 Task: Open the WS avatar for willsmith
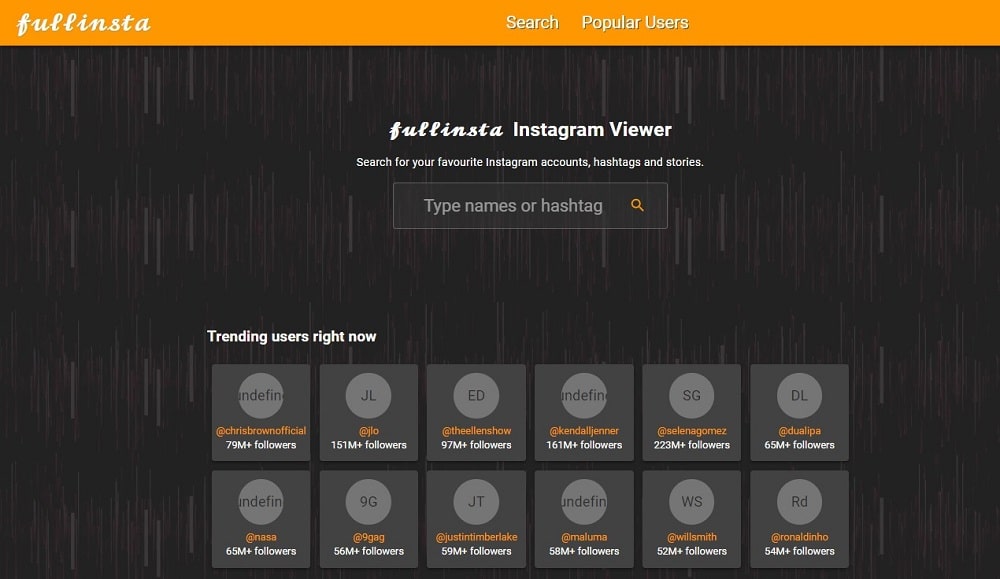pos(691,502)
